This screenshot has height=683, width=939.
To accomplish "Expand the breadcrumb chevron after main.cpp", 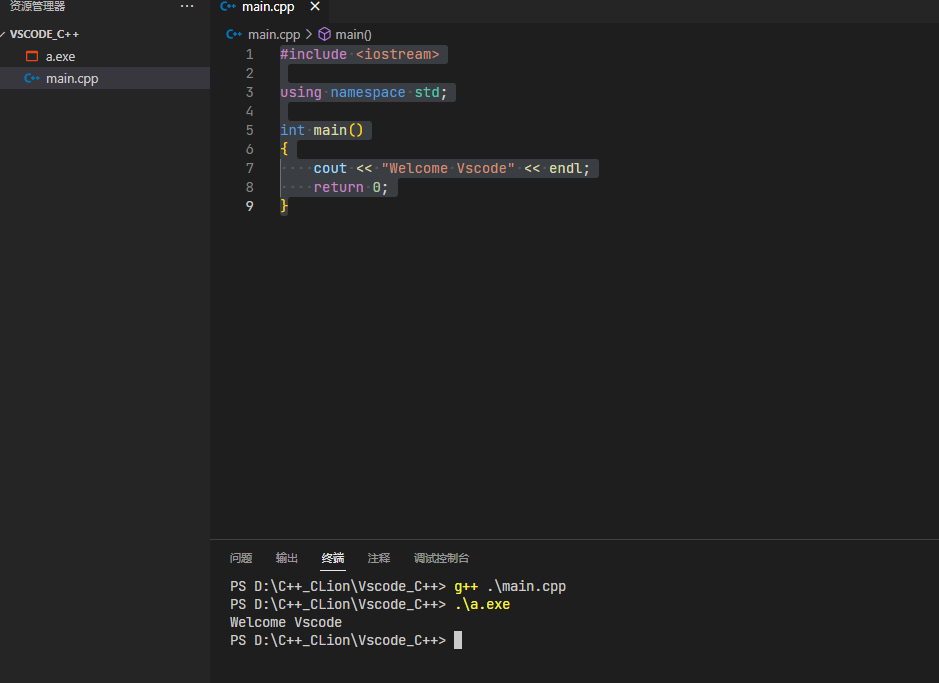I will pos(309,34).
